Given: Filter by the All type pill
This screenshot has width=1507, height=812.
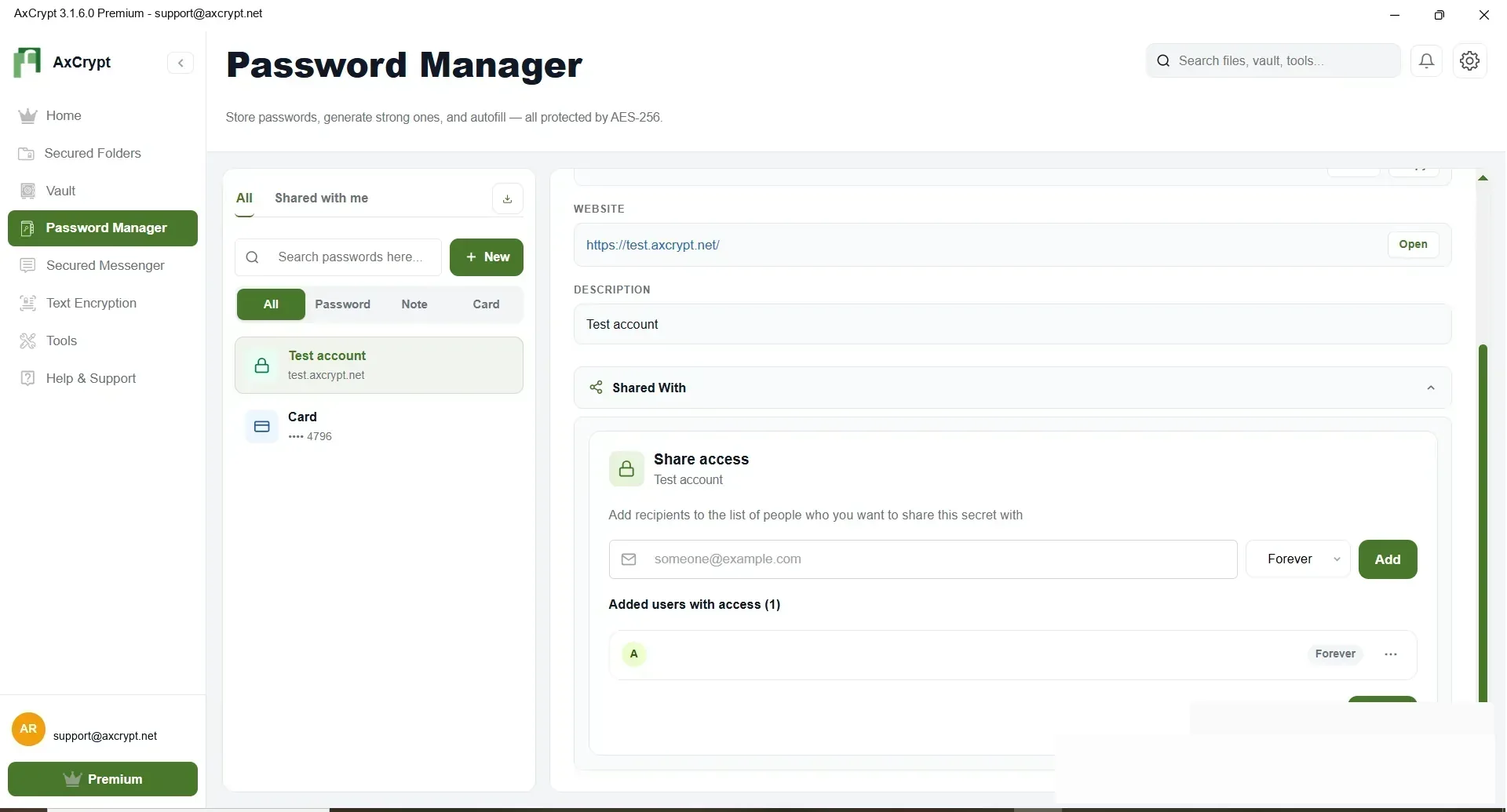Looking at the screenshot, I should pyautogui.click(x=271, y=304).
